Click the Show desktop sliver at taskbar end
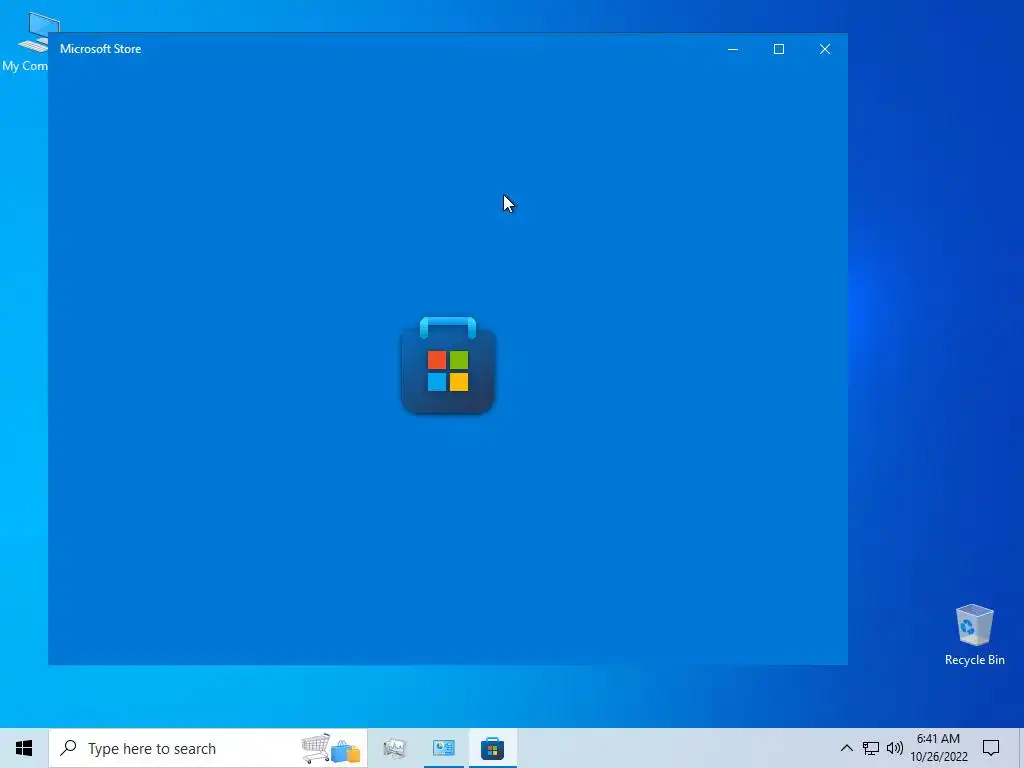 pyautogui.click(x=1021, y=748)
